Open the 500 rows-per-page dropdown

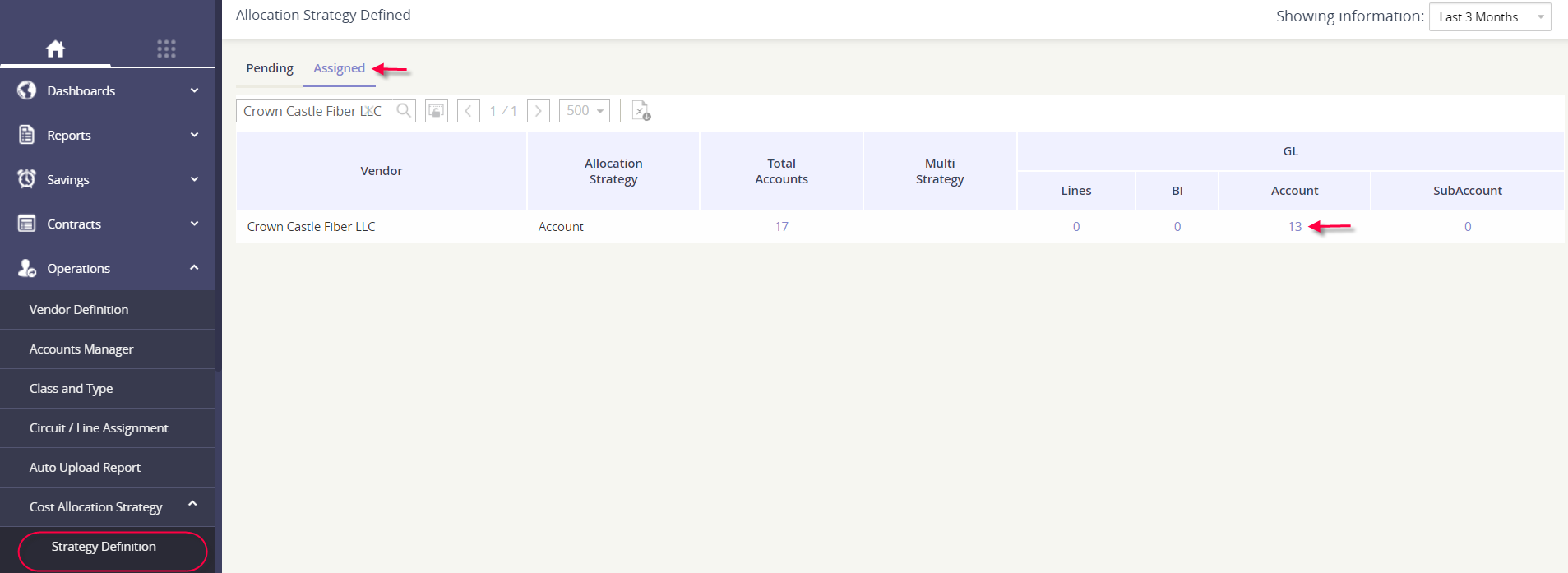click(585, 111)
